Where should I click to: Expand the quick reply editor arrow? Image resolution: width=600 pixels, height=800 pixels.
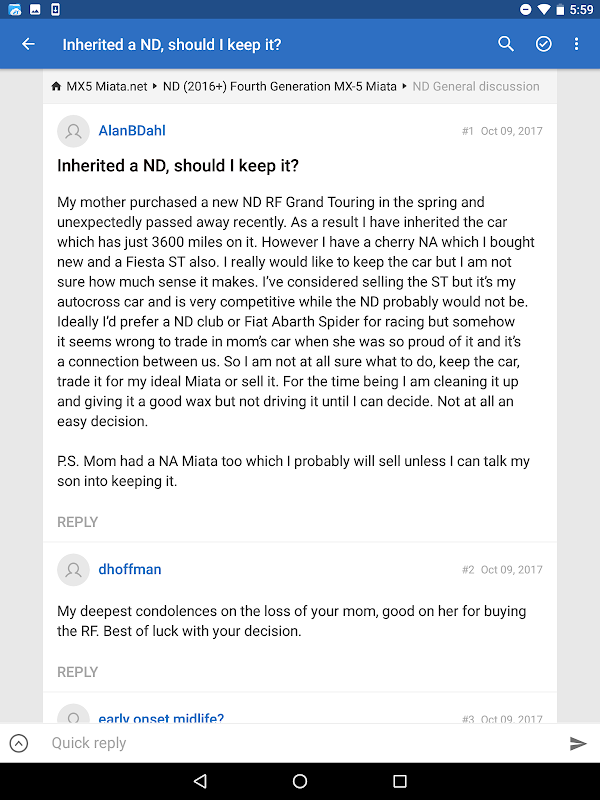(x=19, y=743)
